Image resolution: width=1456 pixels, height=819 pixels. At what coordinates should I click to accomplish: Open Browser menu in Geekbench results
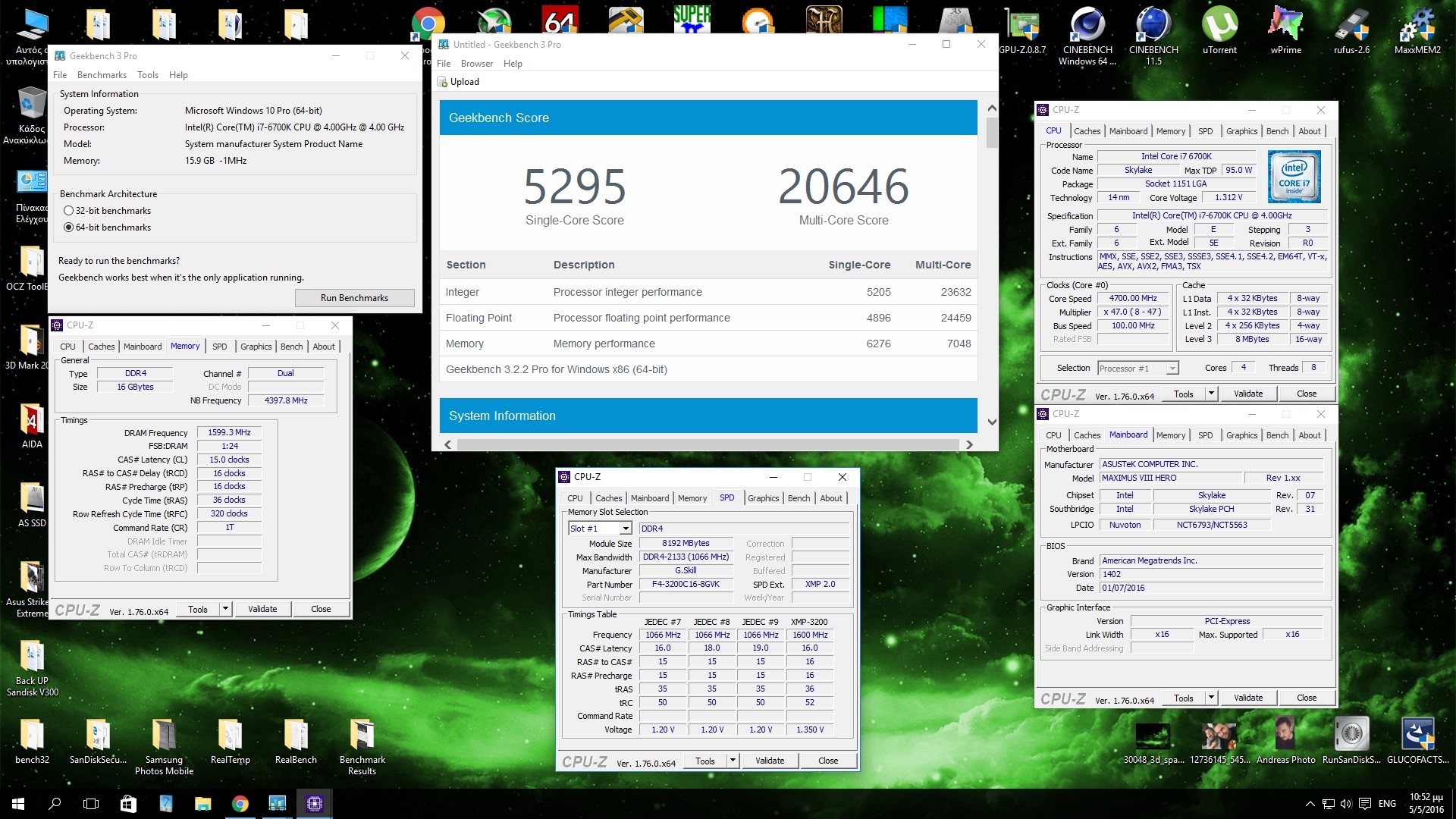(477, 64)
